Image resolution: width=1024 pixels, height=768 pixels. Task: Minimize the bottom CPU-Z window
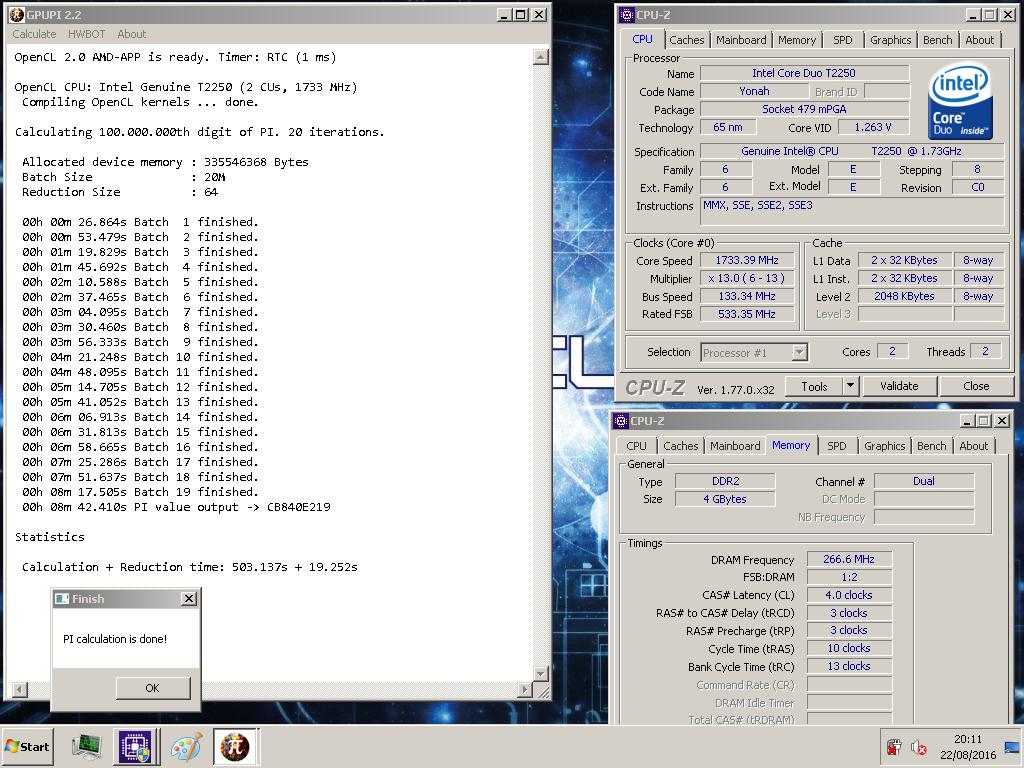pyautogui.click(x=969, y=421)
